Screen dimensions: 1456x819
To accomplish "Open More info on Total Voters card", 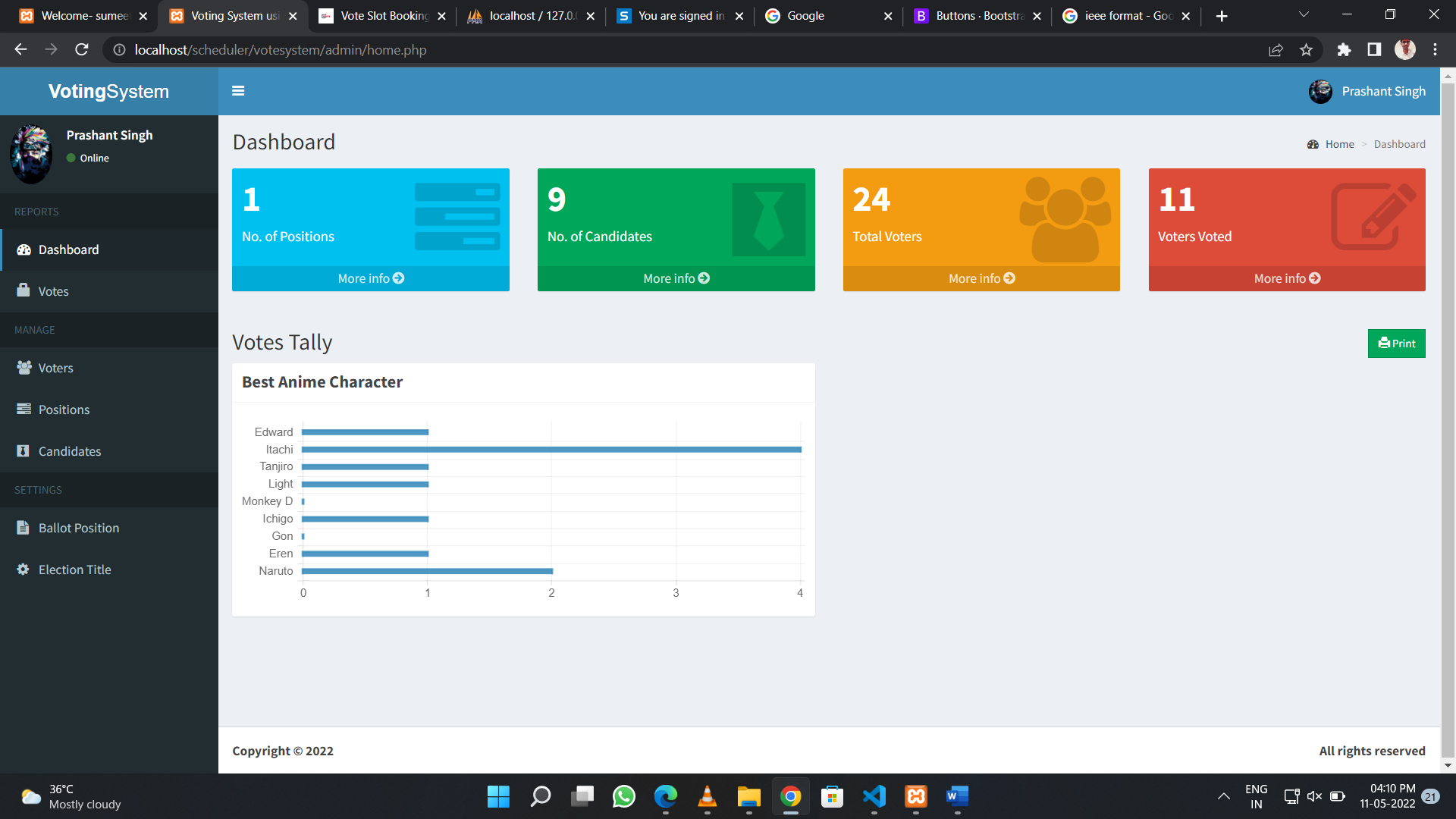I will coord(981,278).
